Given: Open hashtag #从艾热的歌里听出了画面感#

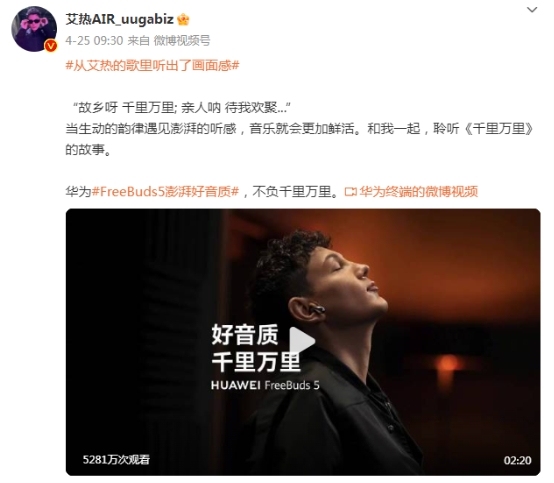Looking at the screenshot, I should coord(152,65).
